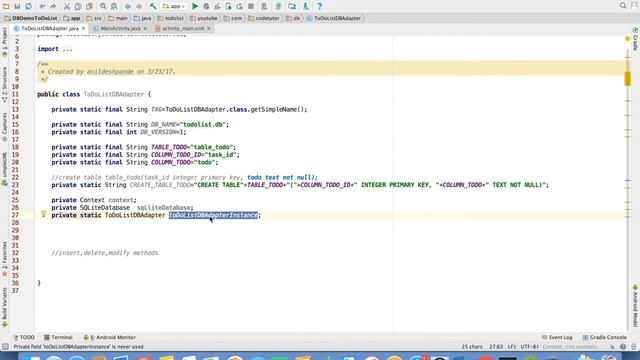Paste from clipboard toolbar icon

pyautogui.click(x=89, y=6)
